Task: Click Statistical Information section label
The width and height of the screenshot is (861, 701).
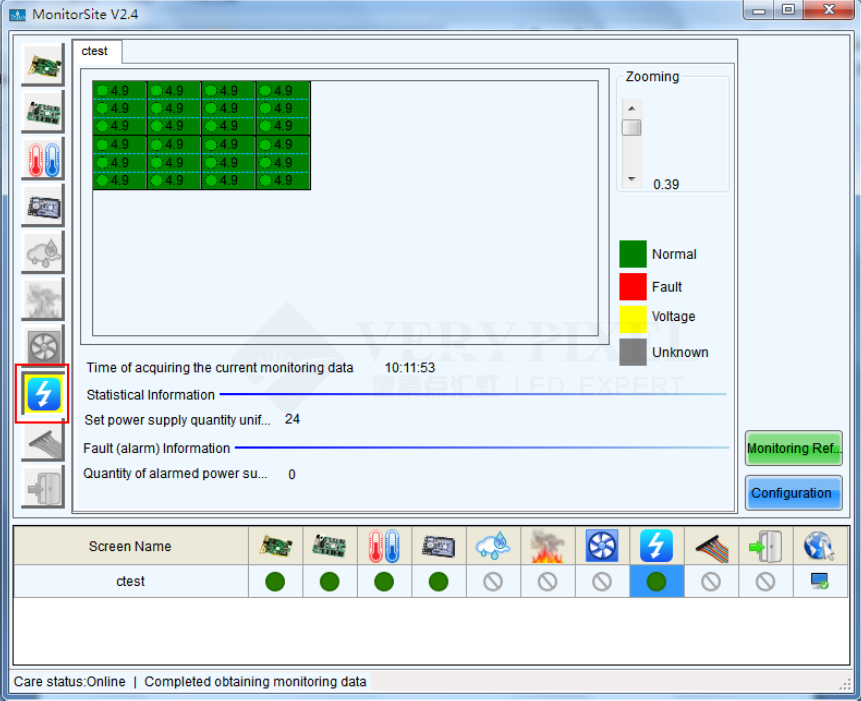Action: click(x=150, y=395)
